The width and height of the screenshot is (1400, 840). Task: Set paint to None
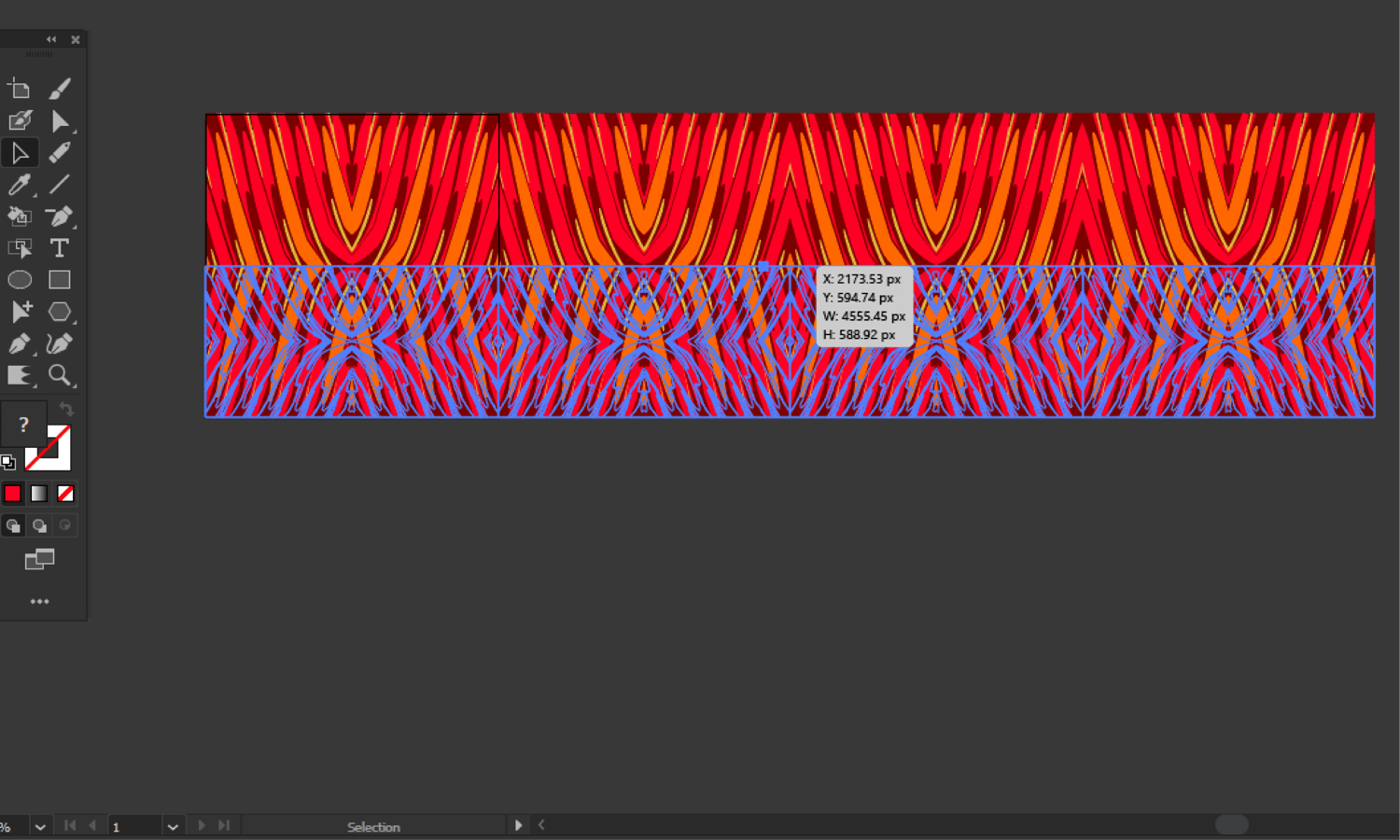click(65, 493)
